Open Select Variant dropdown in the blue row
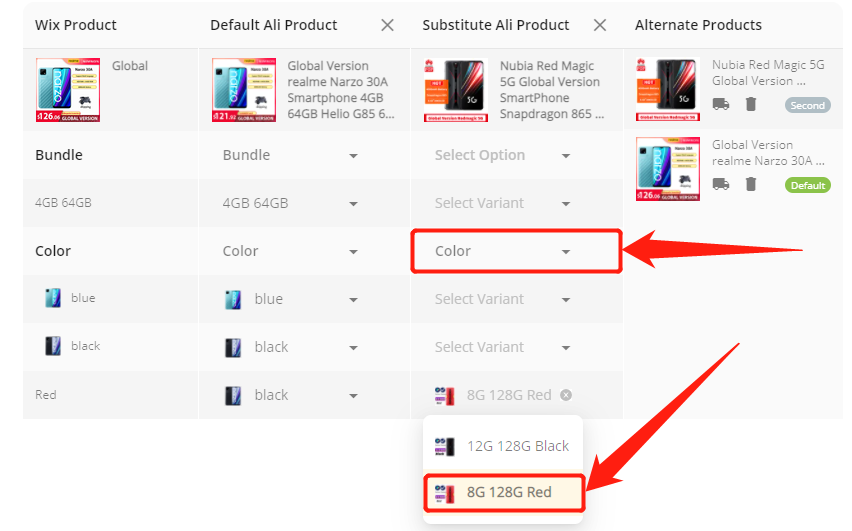The height and width of the screenshot is (531, 852). (503, 299)
